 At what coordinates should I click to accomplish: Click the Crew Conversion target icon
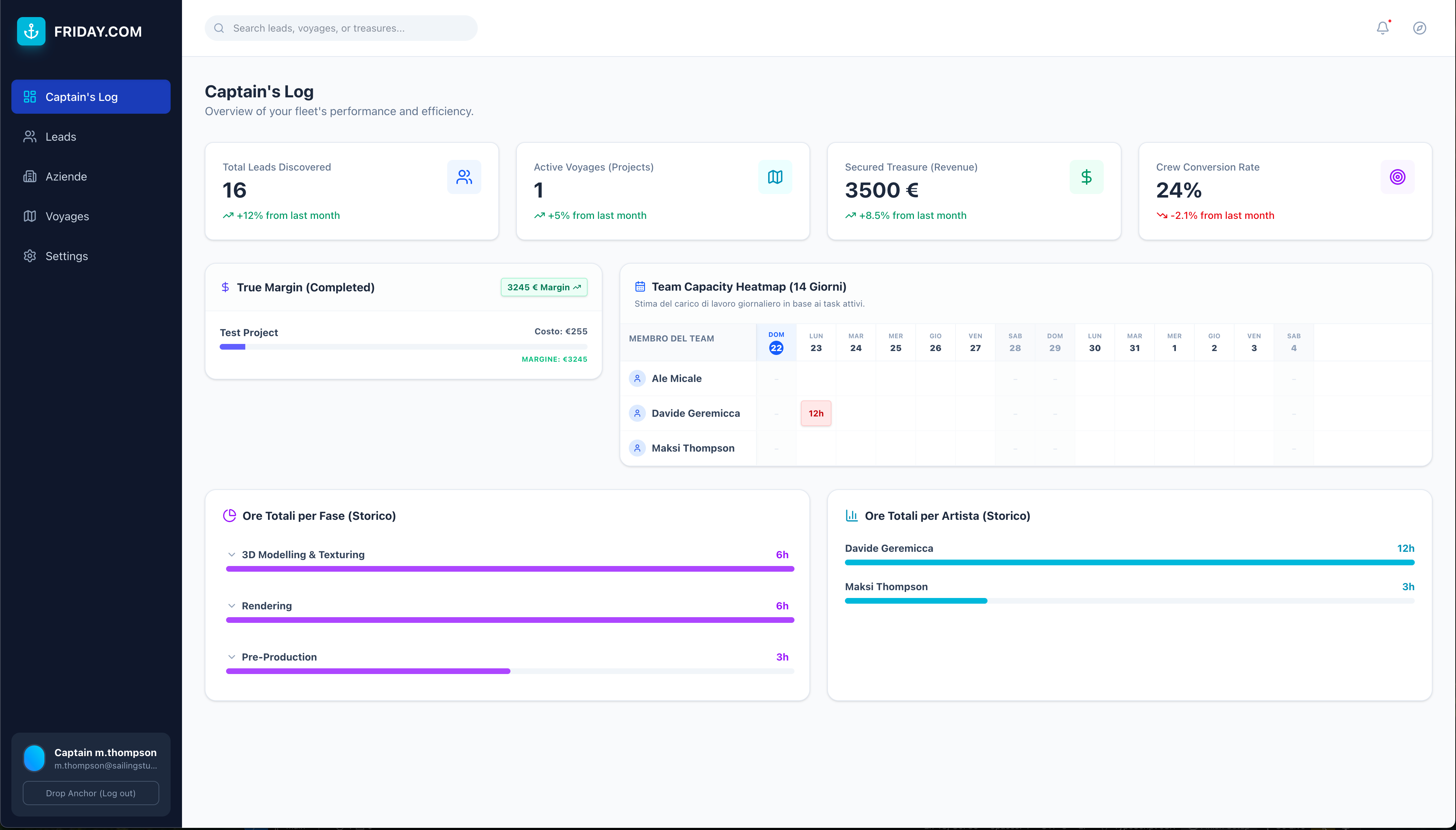tap(1397, 177)
